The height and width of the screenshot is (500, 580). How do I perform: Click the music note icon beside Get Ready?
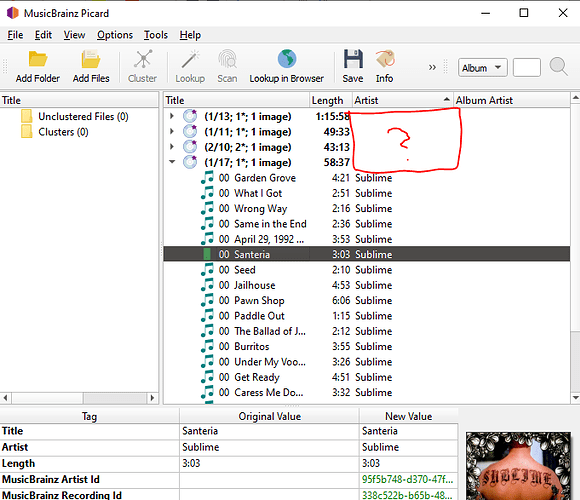click(208, 377)
